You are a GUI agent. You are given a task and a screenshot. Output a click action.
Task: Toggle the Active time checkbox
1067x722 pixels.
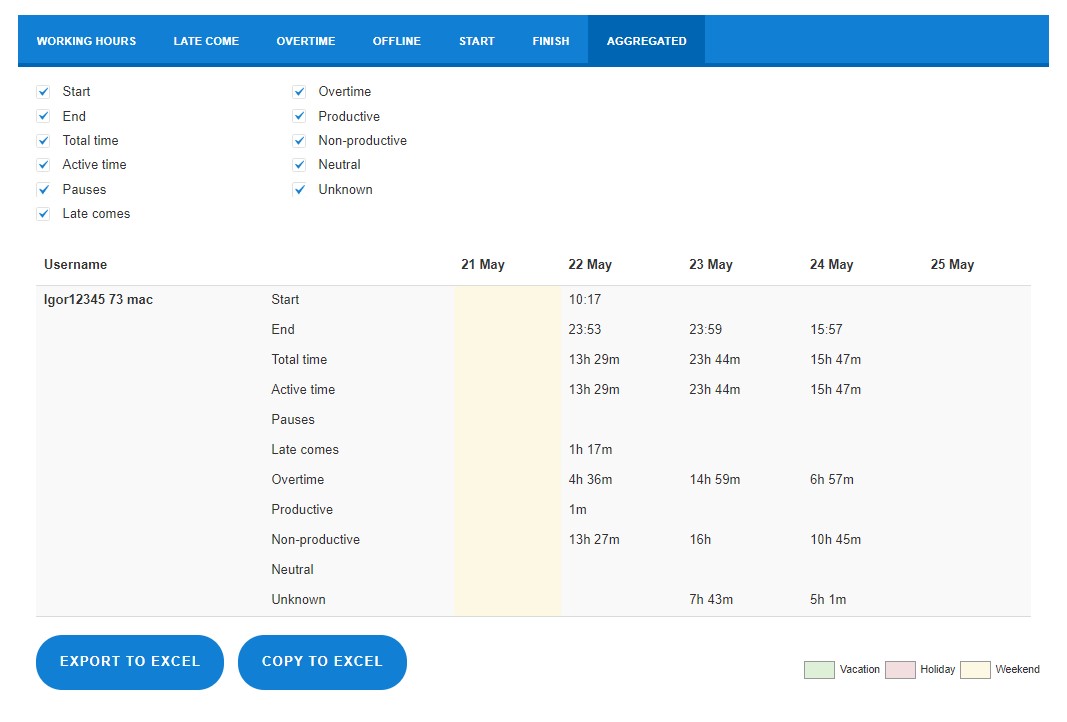[x=44, y=165]
